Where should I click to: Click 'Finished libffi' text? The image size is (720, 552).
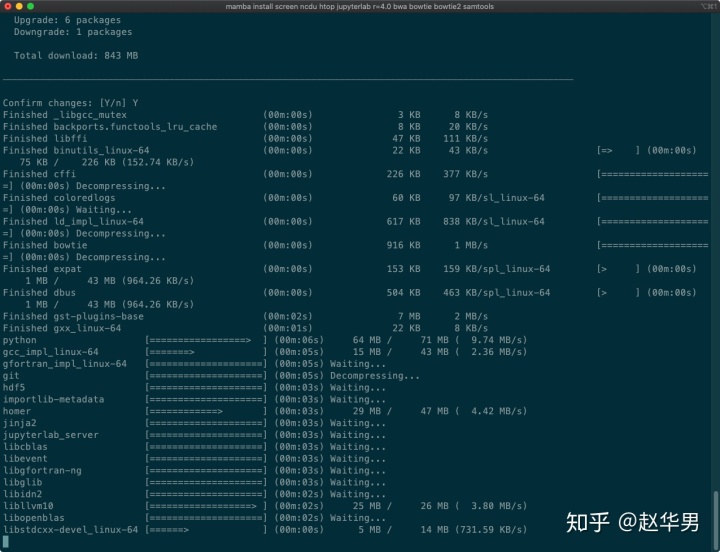pos(45,139)
